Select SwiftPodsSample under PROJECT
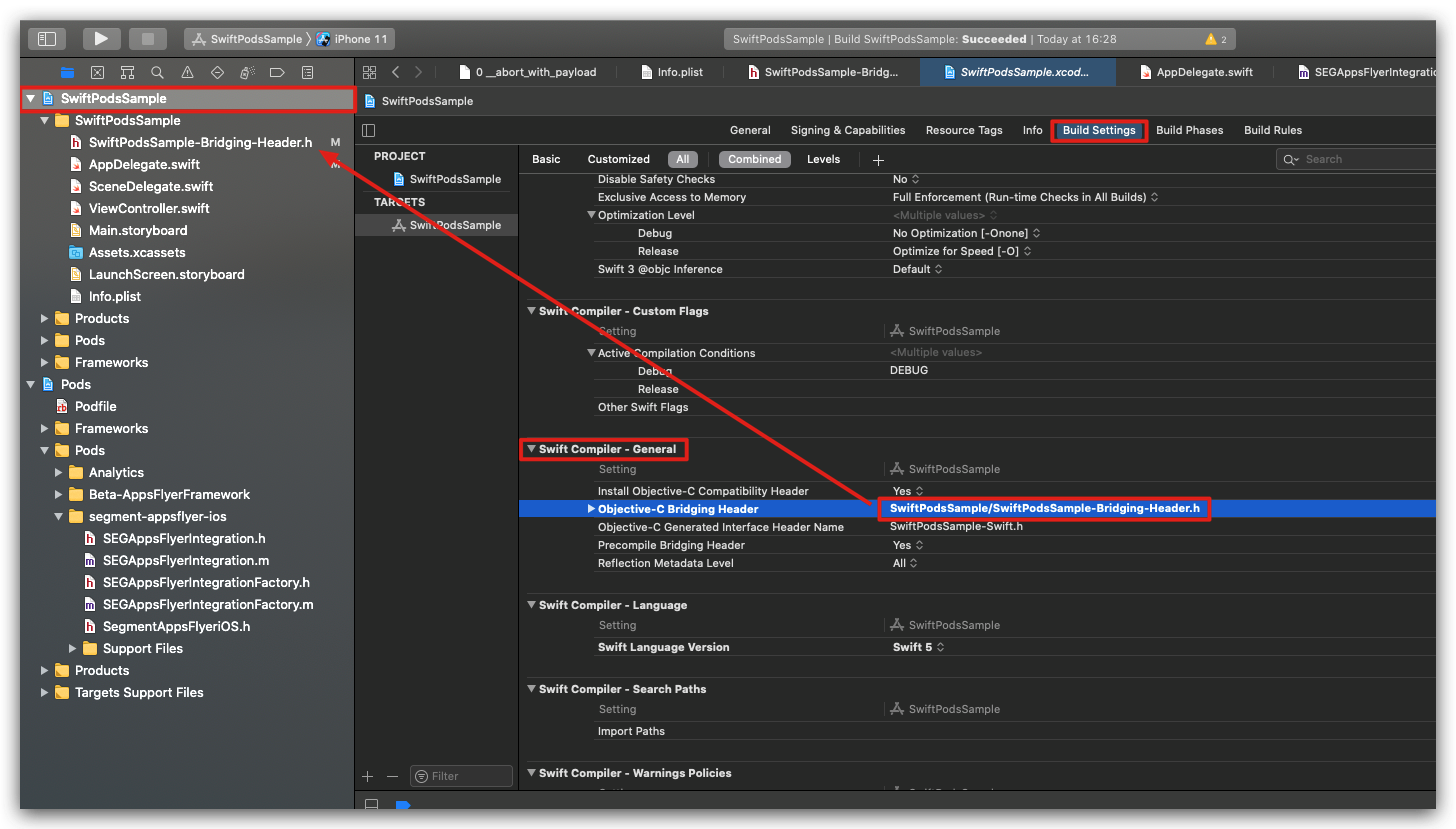Screen dimensions: 1456x829 pyautogui.click(x=446, y=179)
